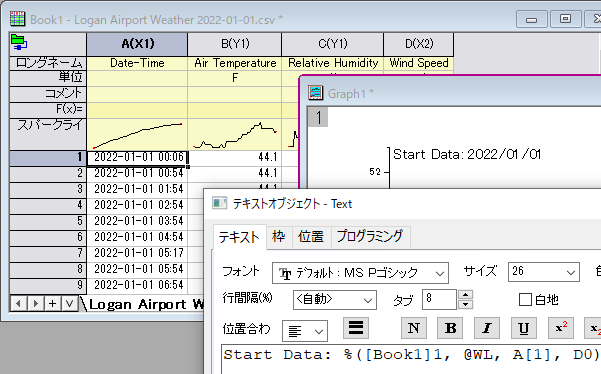
Task: Enable the 白地 checkbox
Action: coord(525,299)
